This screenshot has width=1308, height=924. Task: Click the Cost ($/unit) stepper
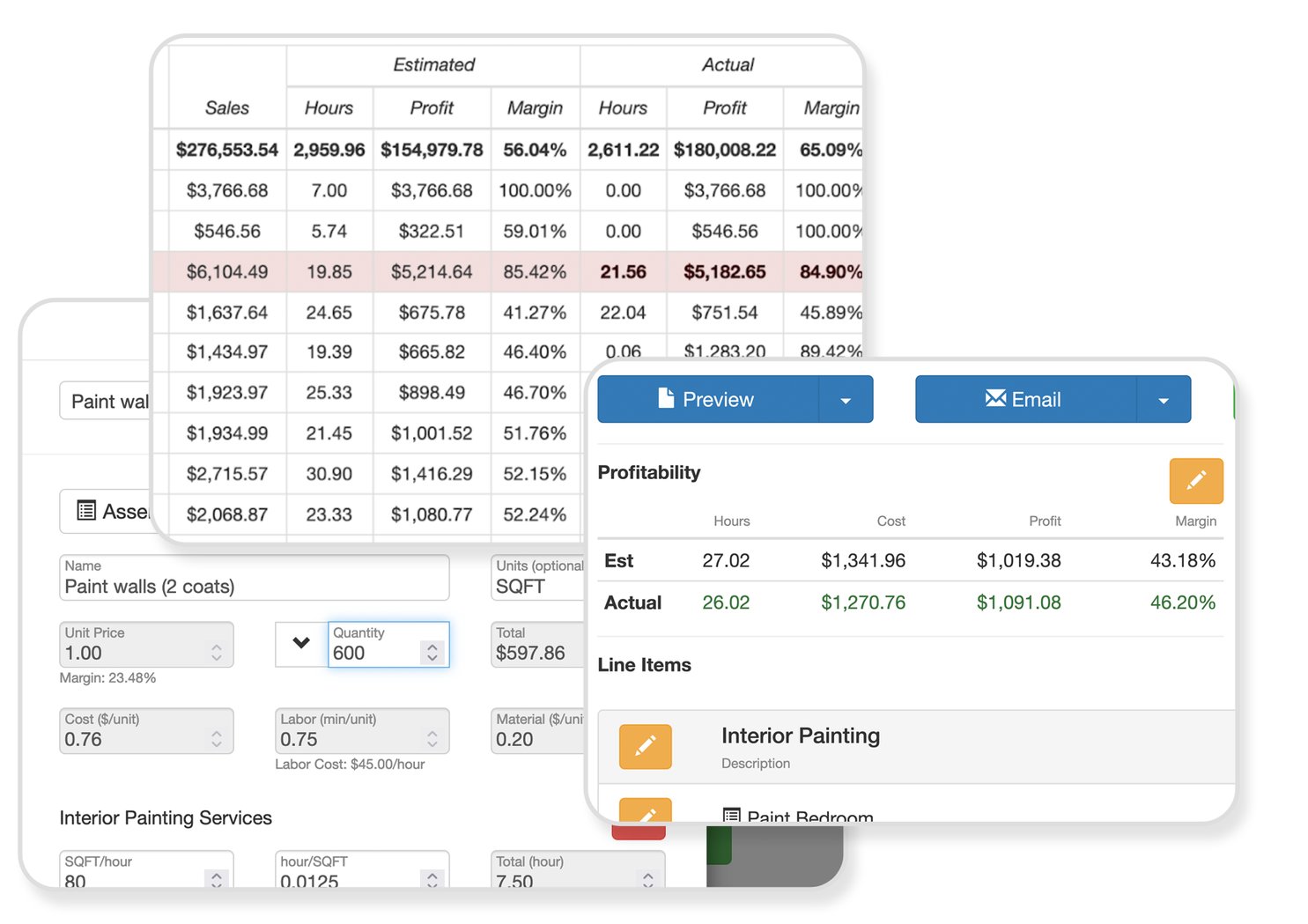click(x=217, y=739)
